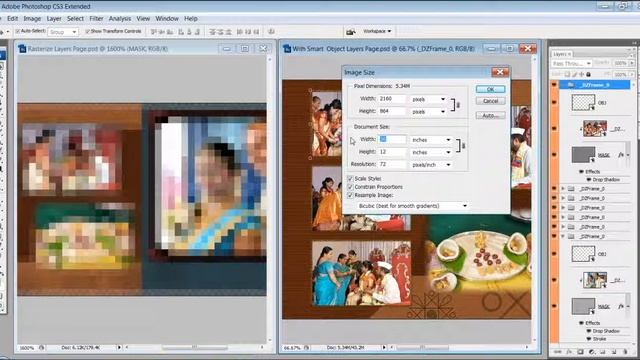This screenshot has width=640, height=360.
Task: Click Cancel in the Image Size dialog
Action: pyautogui.click(x=490, y=101)
